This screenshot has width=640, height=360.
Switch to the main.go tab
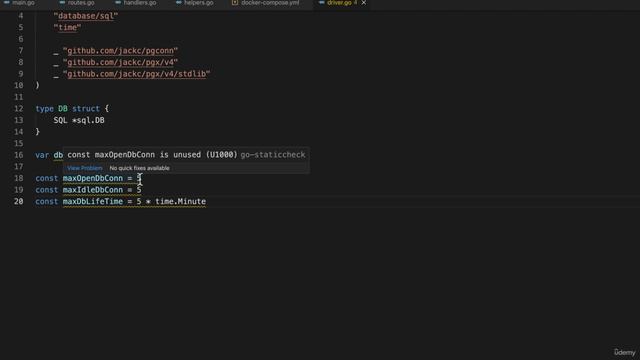point(23,3)
